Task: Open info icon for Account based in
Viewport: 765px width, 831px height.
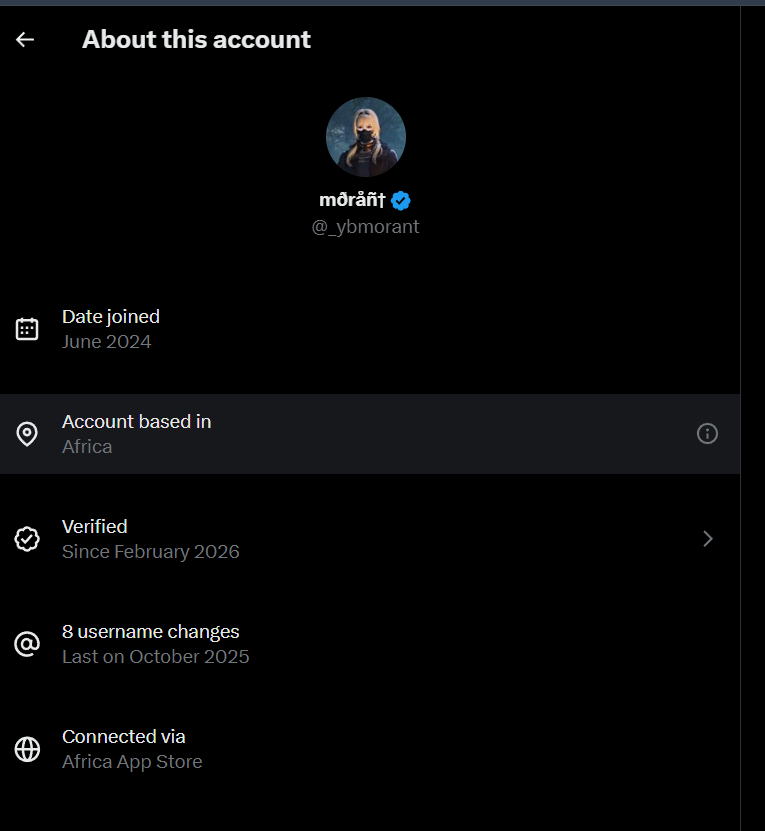Action: point(707,434)
